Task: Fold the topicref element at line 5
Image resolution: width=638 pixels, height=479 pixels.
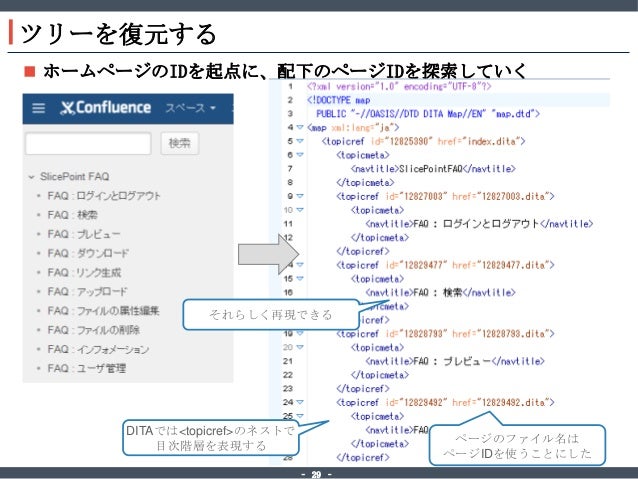Action: tap(301, 142)
